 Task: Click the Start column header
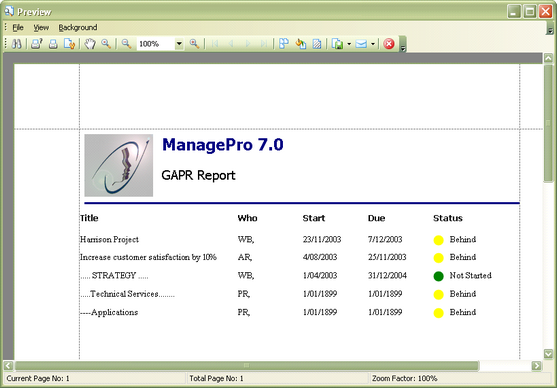[x=314, y=218]
